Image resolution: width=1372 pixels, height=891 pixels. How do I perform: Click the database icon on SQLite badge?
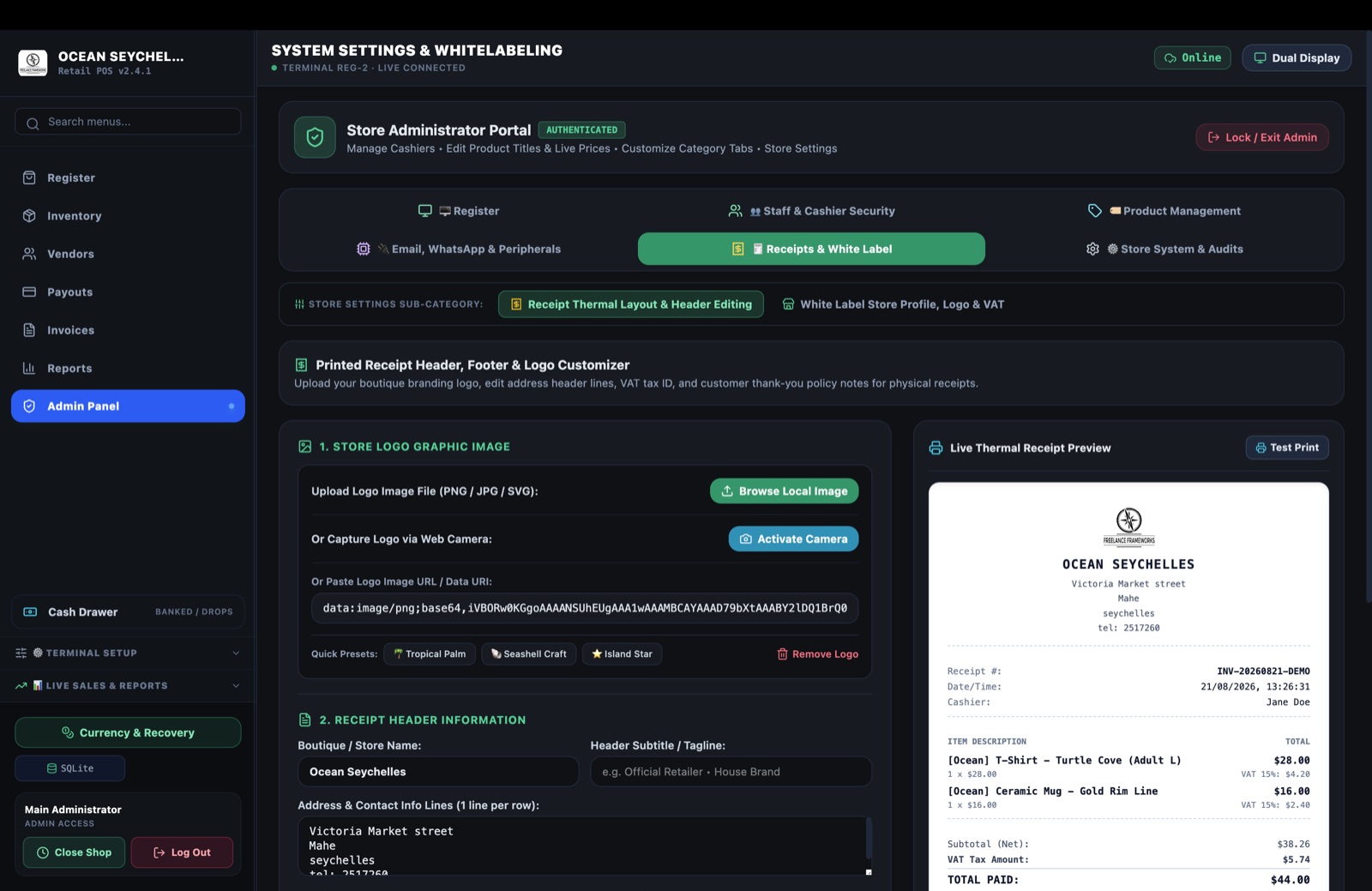tap(51, 768)
